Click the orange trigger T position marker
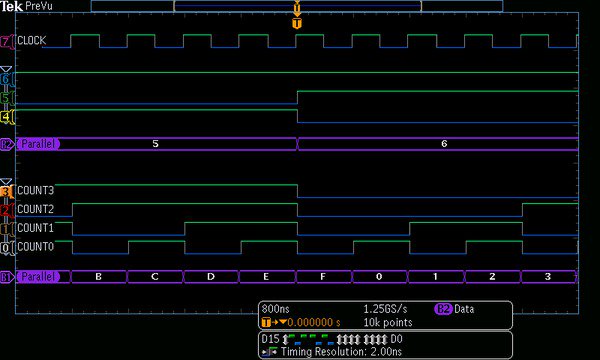Viewport: 600px width, 360px height. click(x=297, y=23)
